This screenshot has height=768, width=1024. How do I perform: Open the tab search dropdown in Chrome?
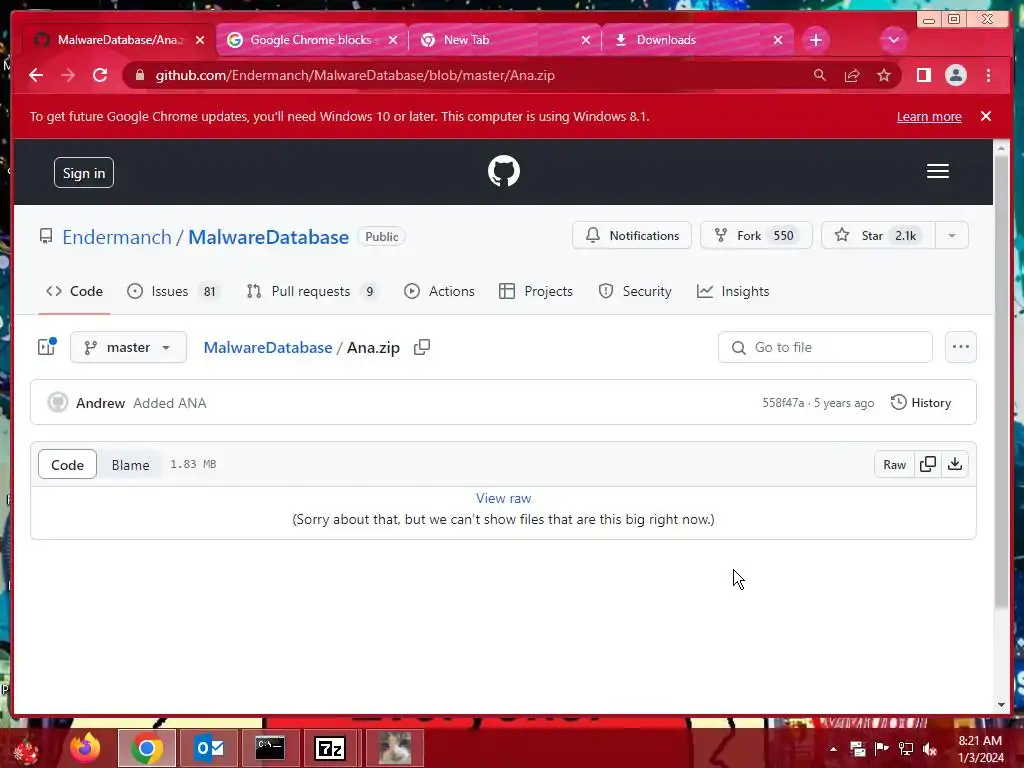pyautogui.click(x=893, y=40)
